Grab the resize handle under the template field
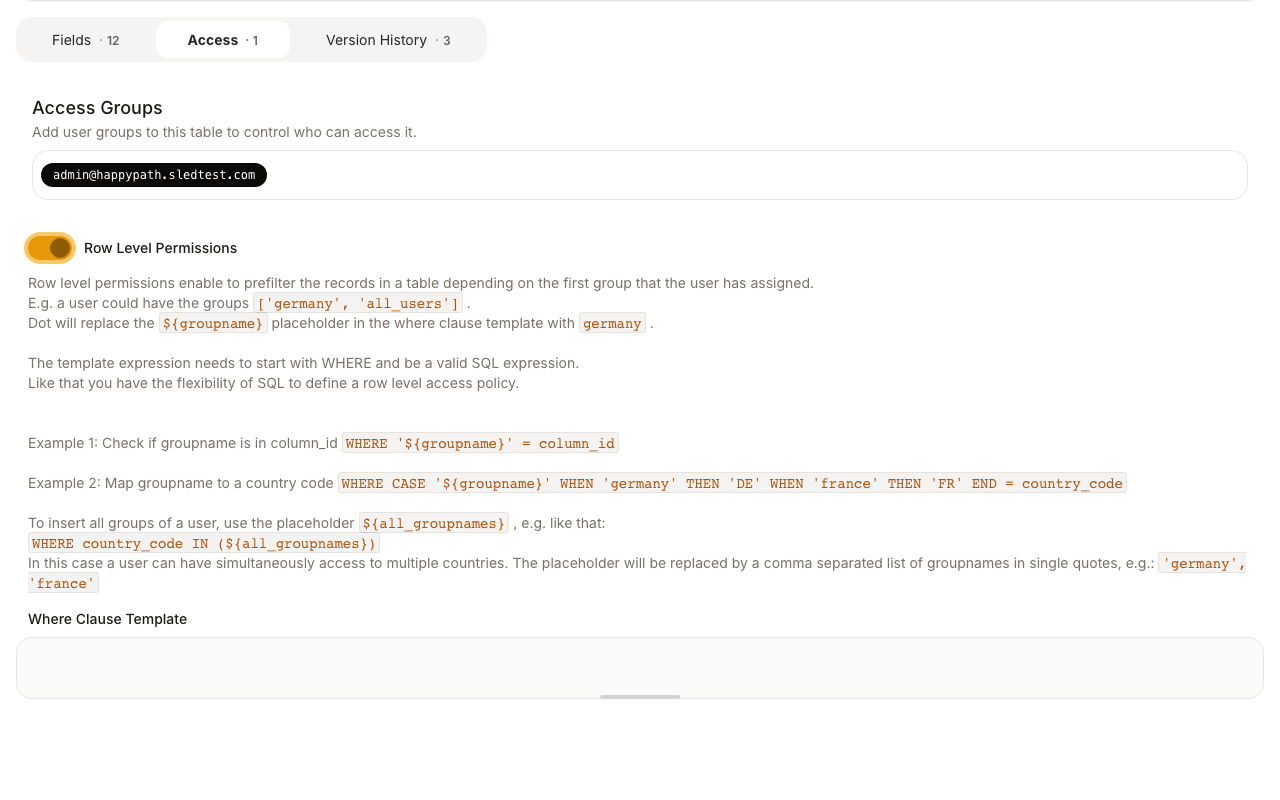 pyautogui.click(x=640, y=696)
